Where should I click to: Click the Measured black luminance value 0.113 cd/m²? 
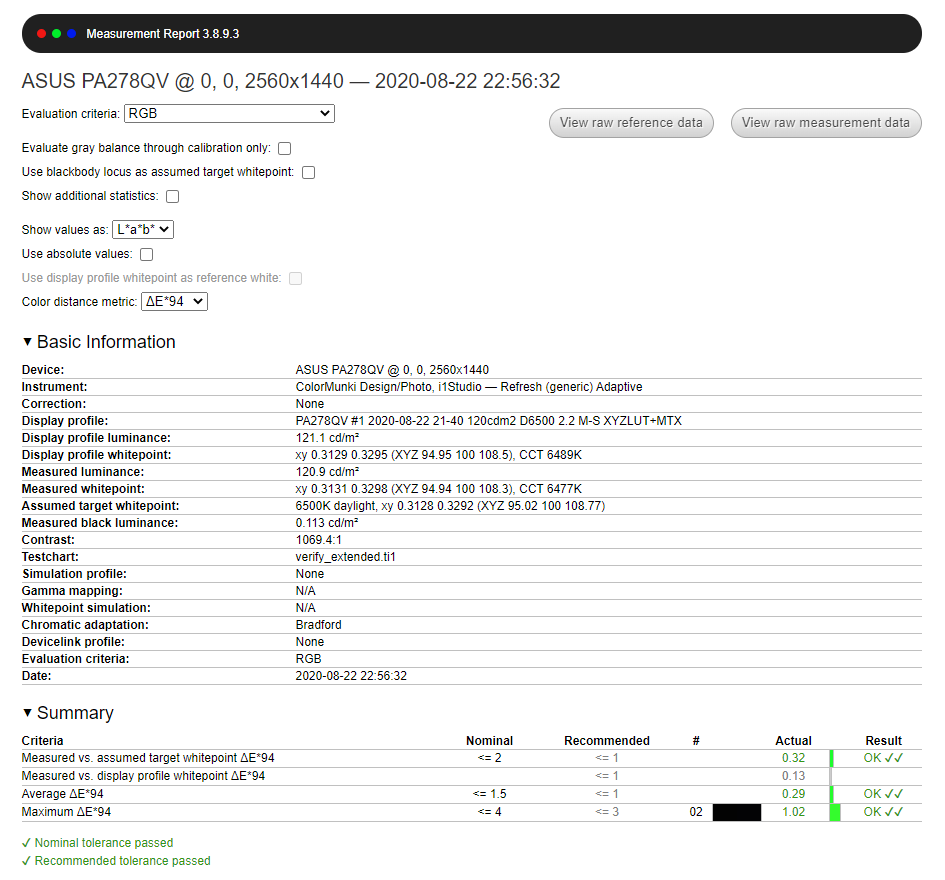[x=327, y=523]
